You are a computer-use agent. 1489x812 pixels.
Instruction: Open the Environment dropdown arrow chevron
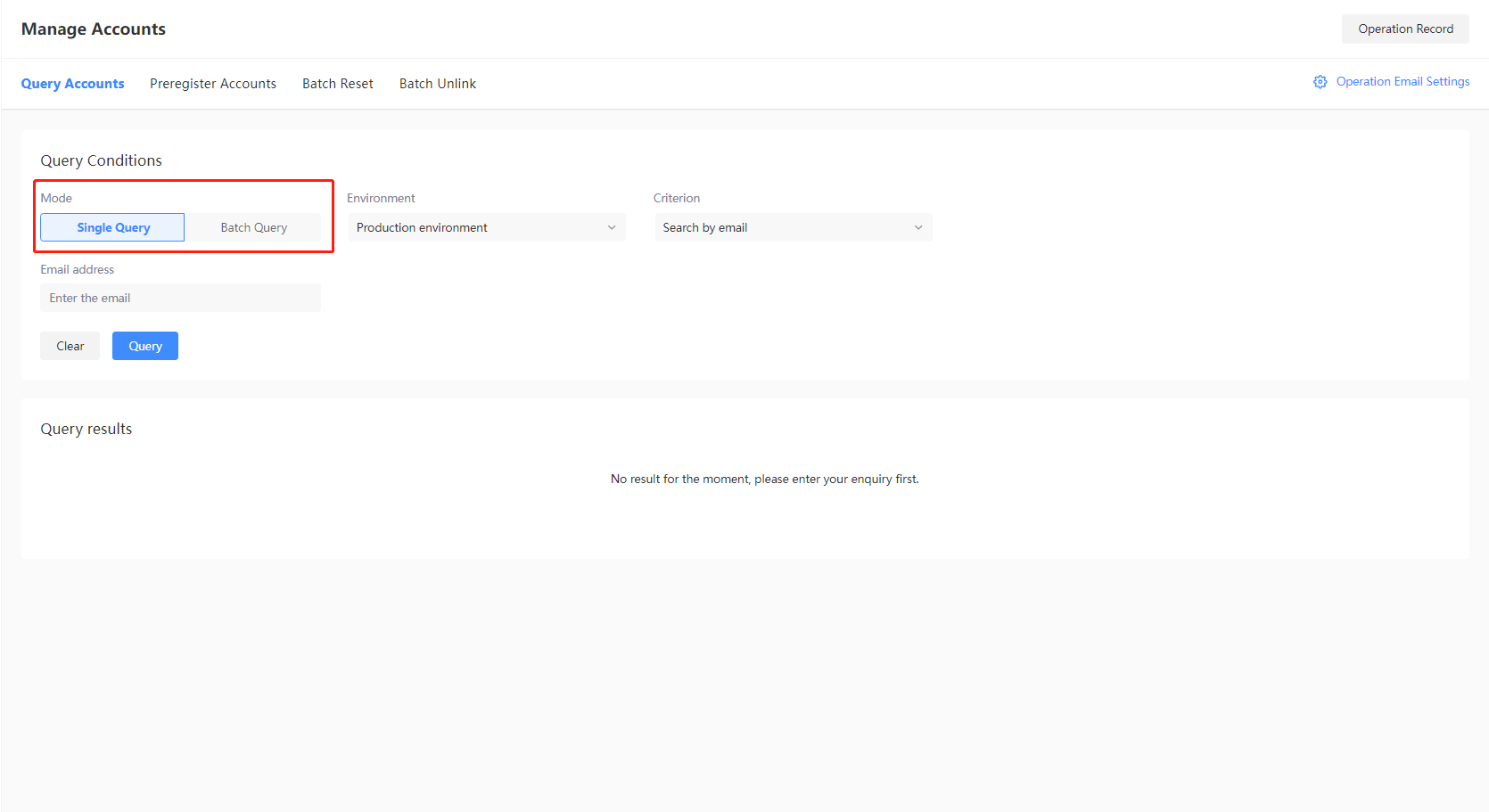612,227
